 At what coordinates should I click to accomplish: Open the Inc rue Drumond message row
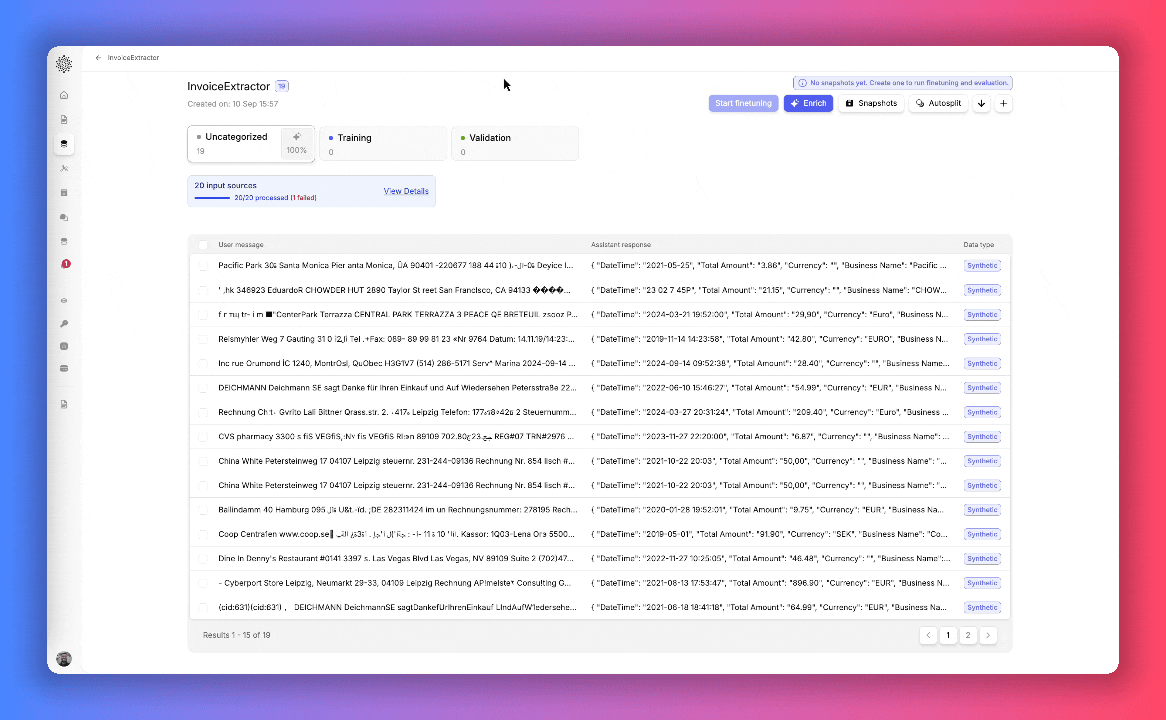point(396,364)
